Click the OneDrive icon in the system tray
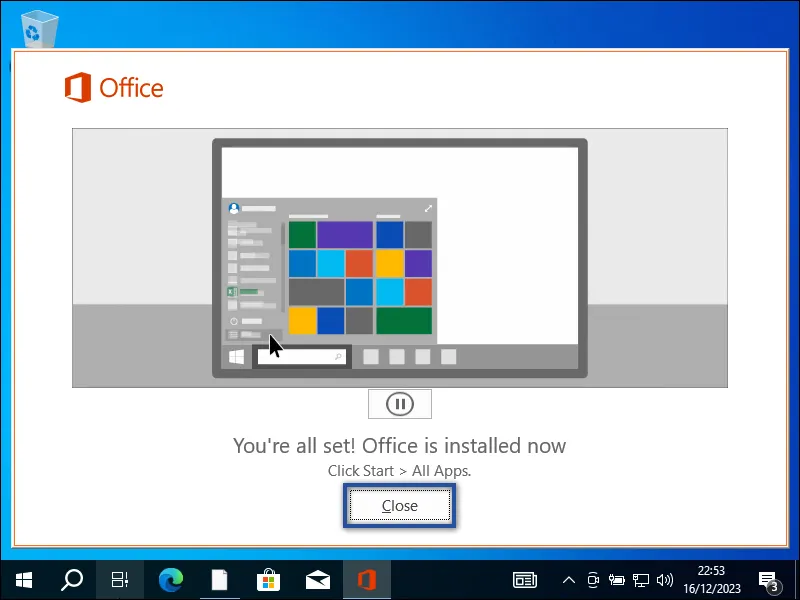 (x=592, y=580)
